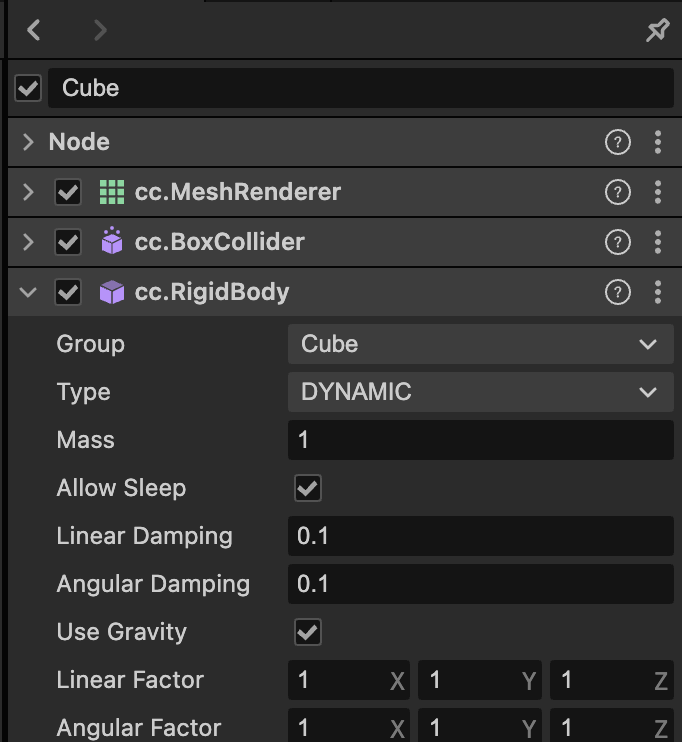Disable the cc.MeshRenderer component checkbox
682x742 pixels.
pos(68,192)
